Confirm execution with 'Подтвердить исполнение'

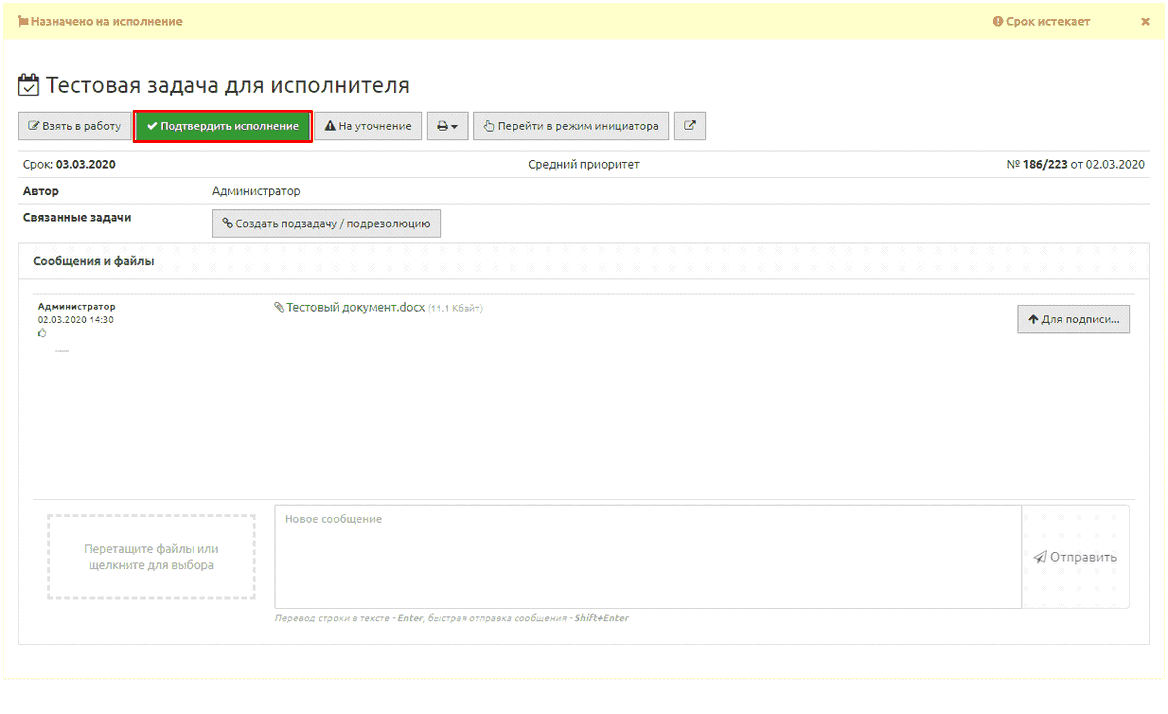(223, 127)
